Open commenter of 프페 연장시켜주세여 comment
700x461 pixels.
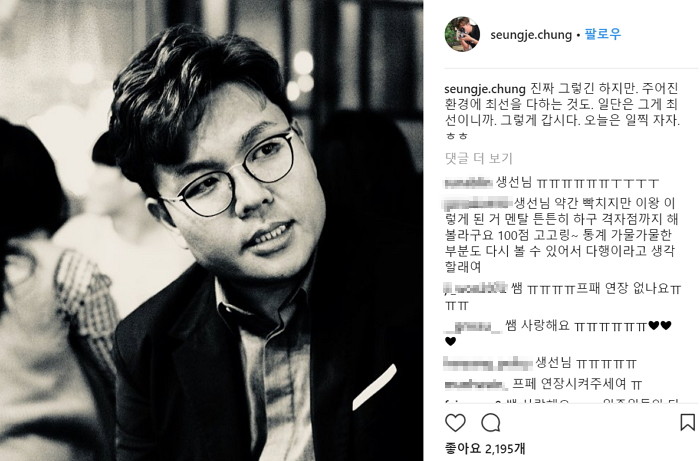tap(476, 384)
